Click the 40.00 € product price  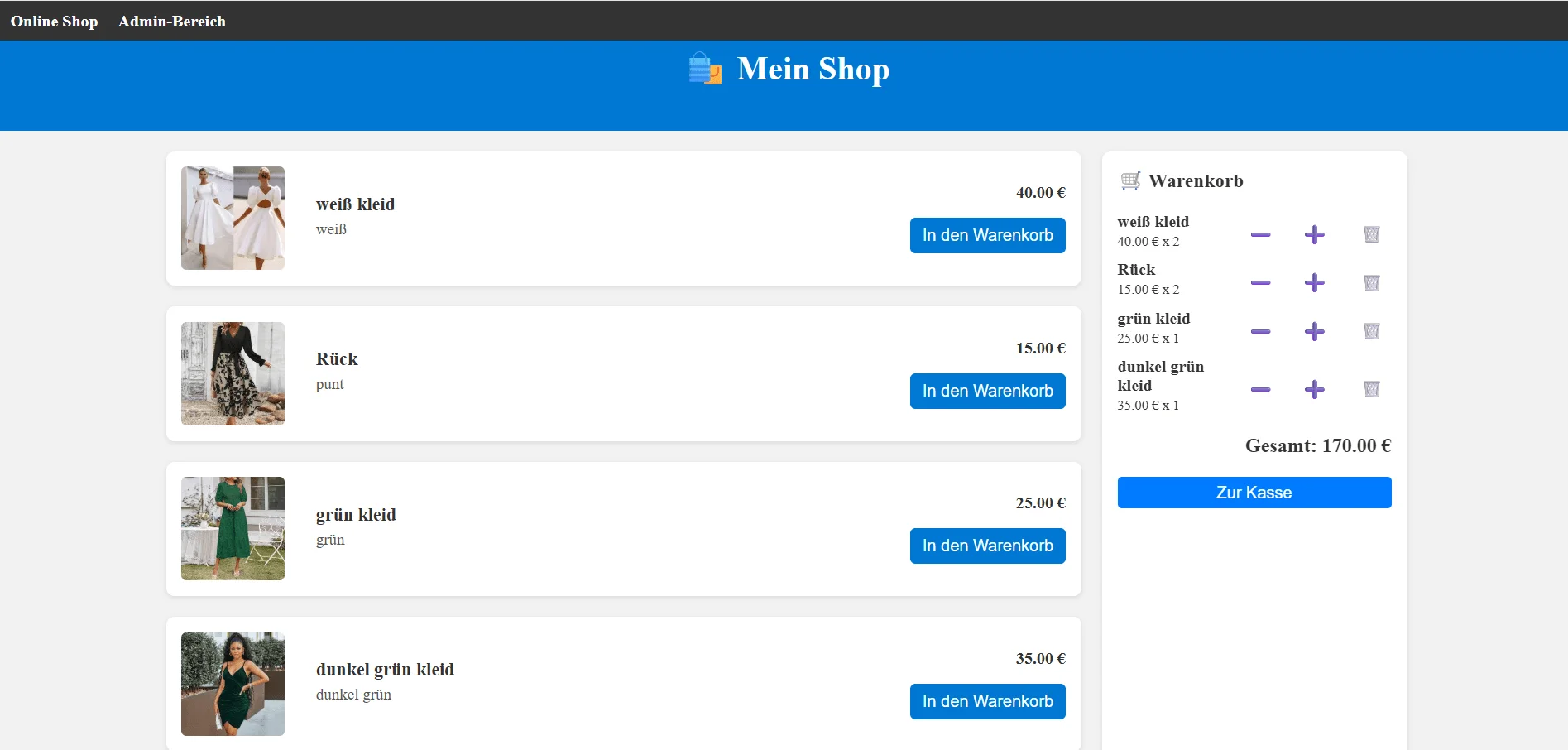point(1041,193)
